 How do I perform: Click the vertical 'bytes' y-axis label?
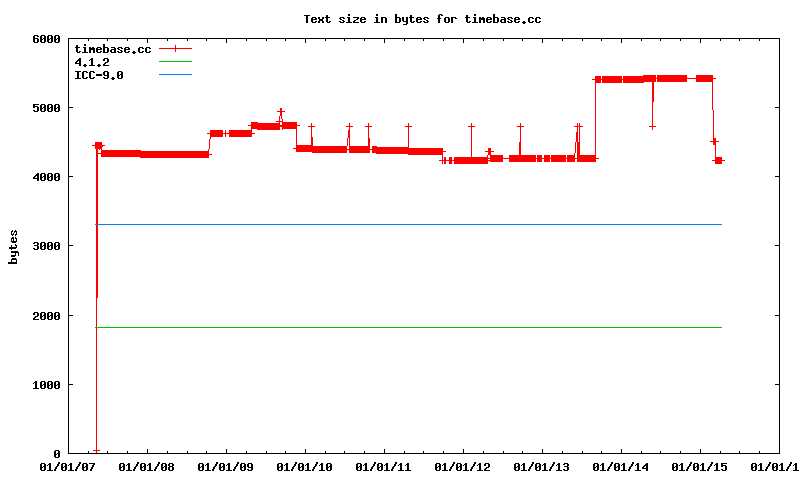14,246
